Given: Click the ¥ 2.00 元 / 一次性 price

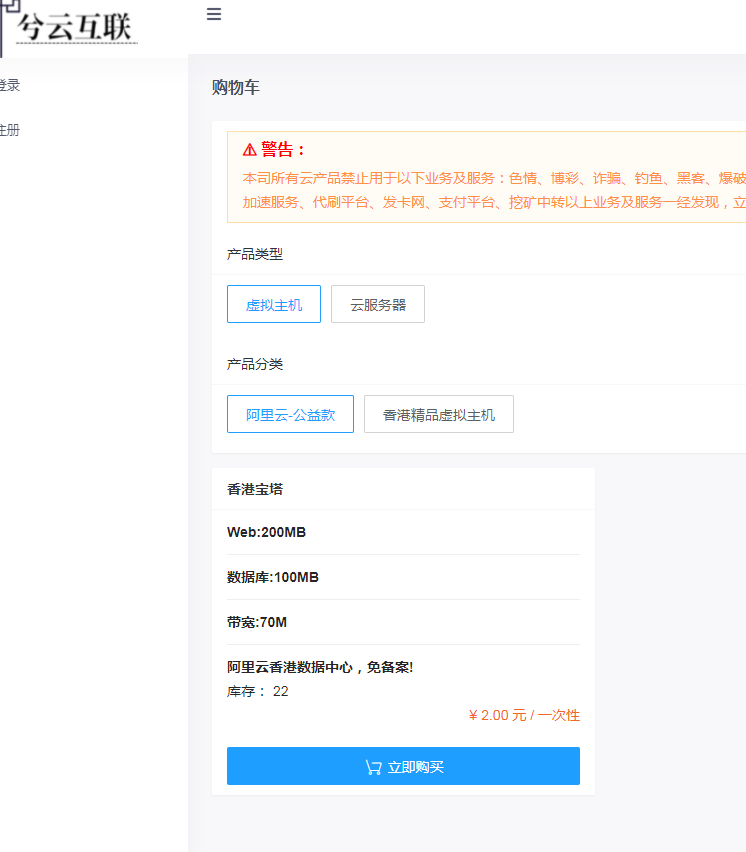Looking at the screenshot, I should click(x=524, y=715).
